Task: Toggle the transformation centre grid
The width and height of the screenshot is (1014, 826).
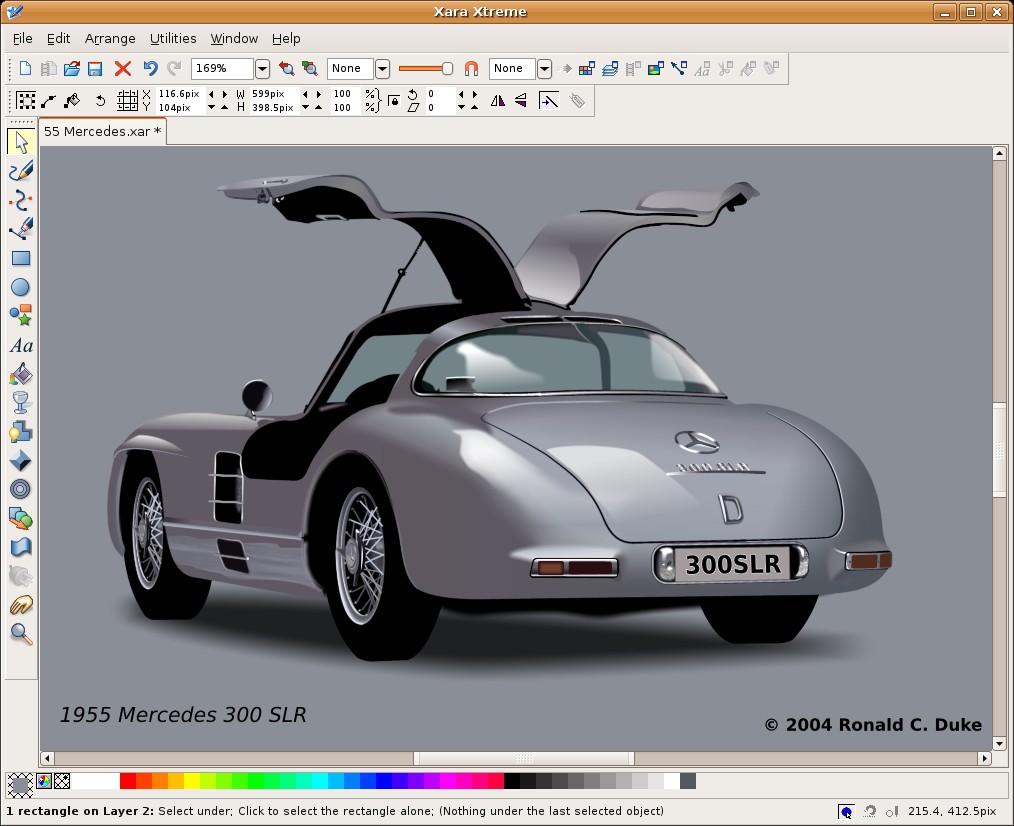Action: (127, 101)
